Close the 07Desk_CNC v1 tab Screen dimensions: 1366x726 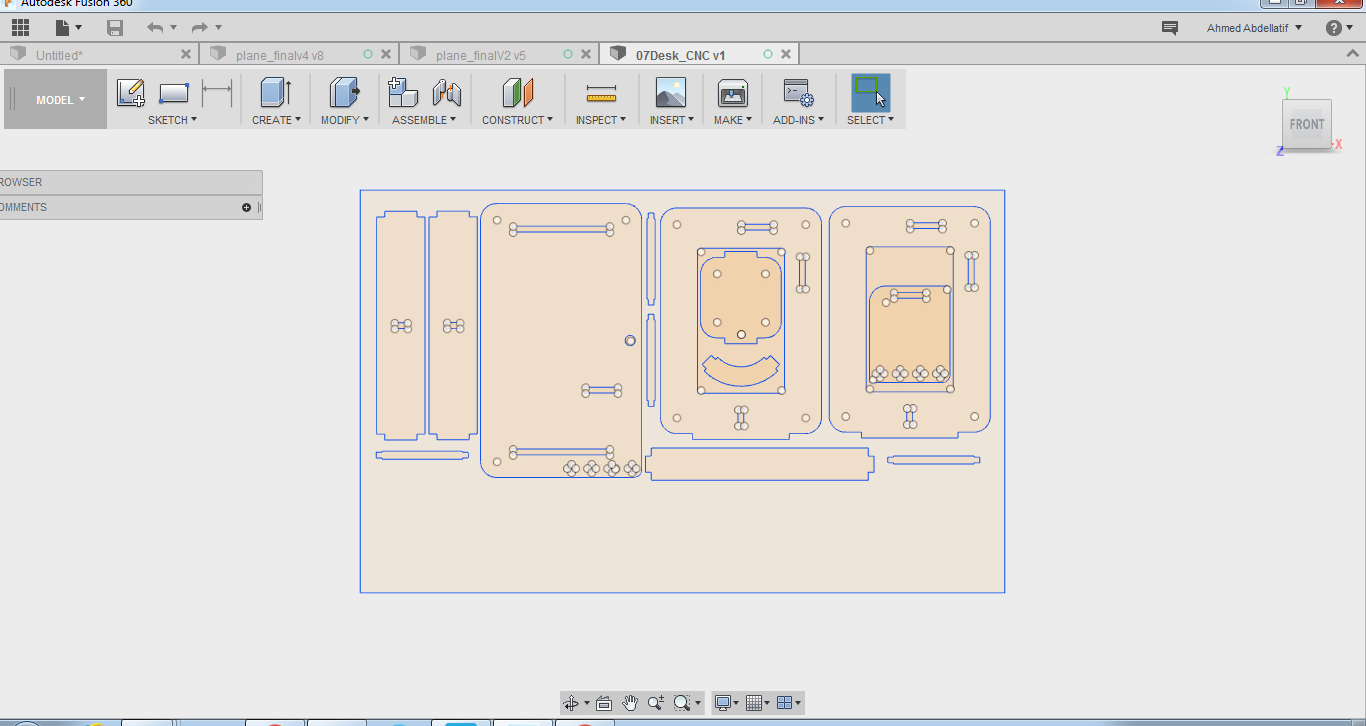pos(786,55)
